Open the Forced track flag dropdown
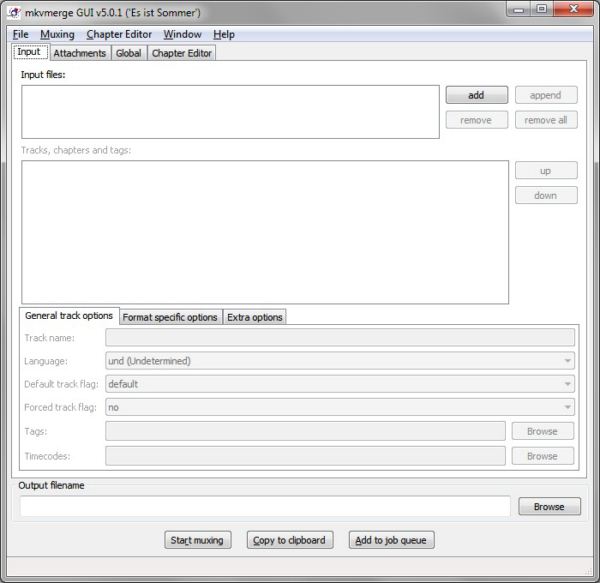 point(340,407)
